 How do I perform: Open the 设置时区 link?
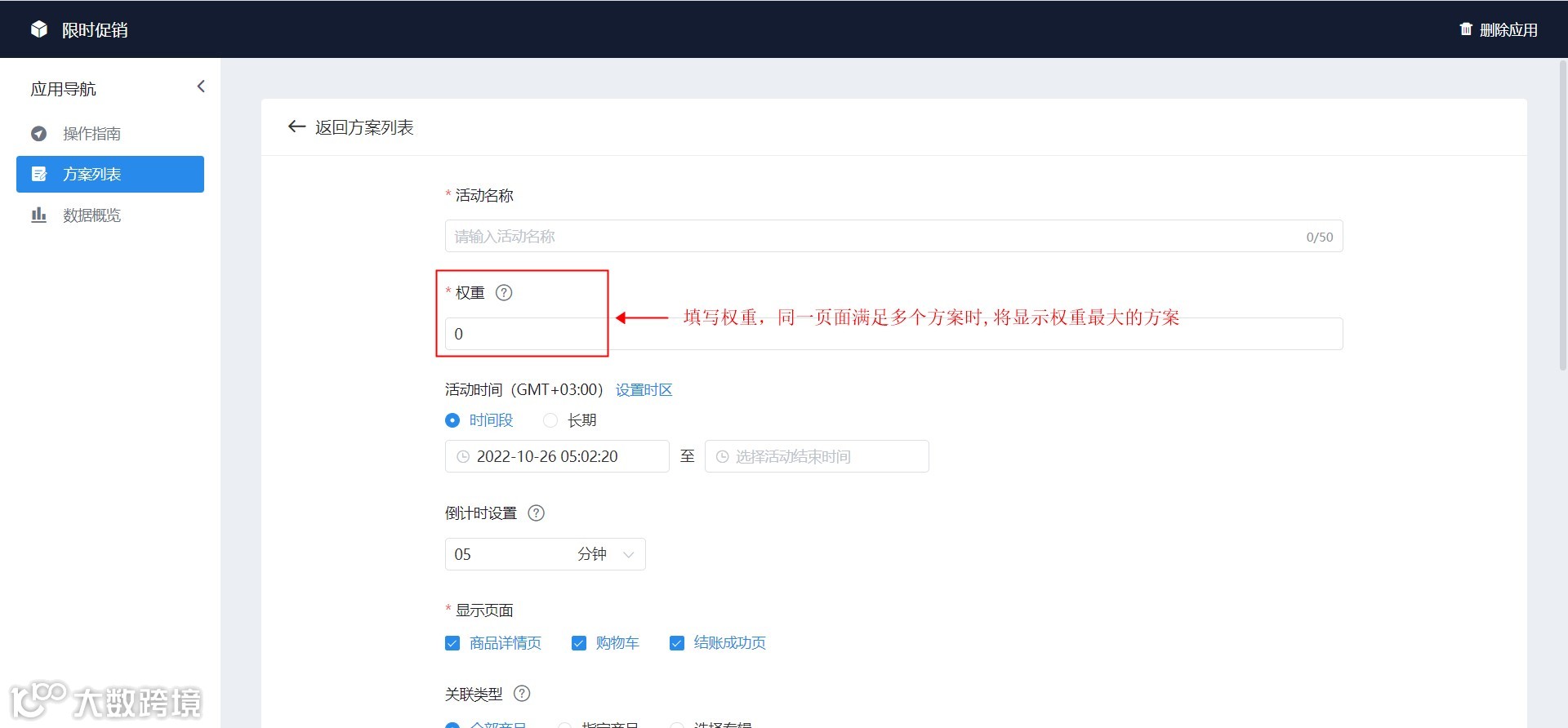pos(644,390)
